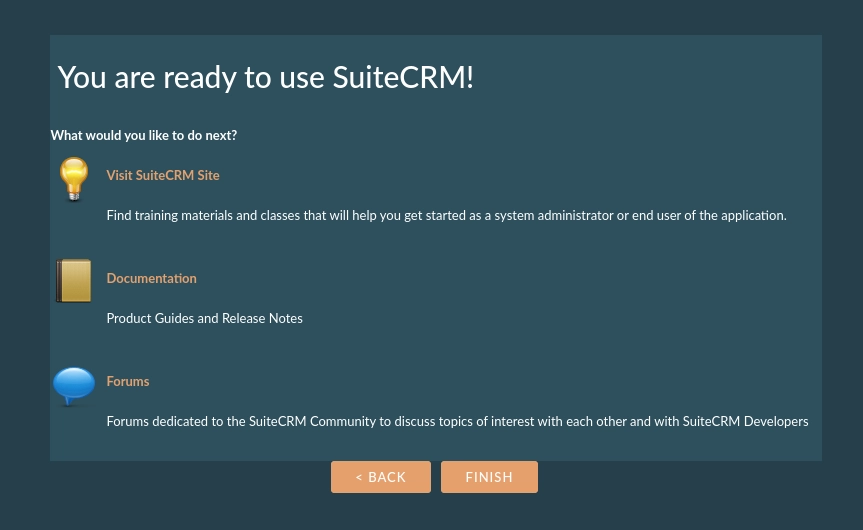Click the 'Find training materials and classes' description
863x530 pixels.
[446, 215]
